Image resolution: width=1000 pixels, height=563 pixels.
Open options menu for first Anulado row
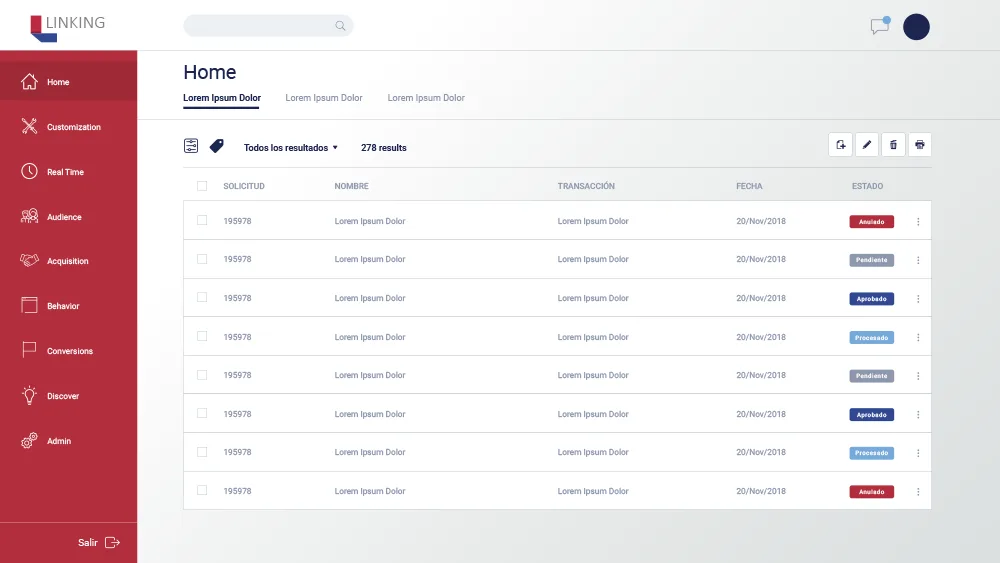click(918, 222)
